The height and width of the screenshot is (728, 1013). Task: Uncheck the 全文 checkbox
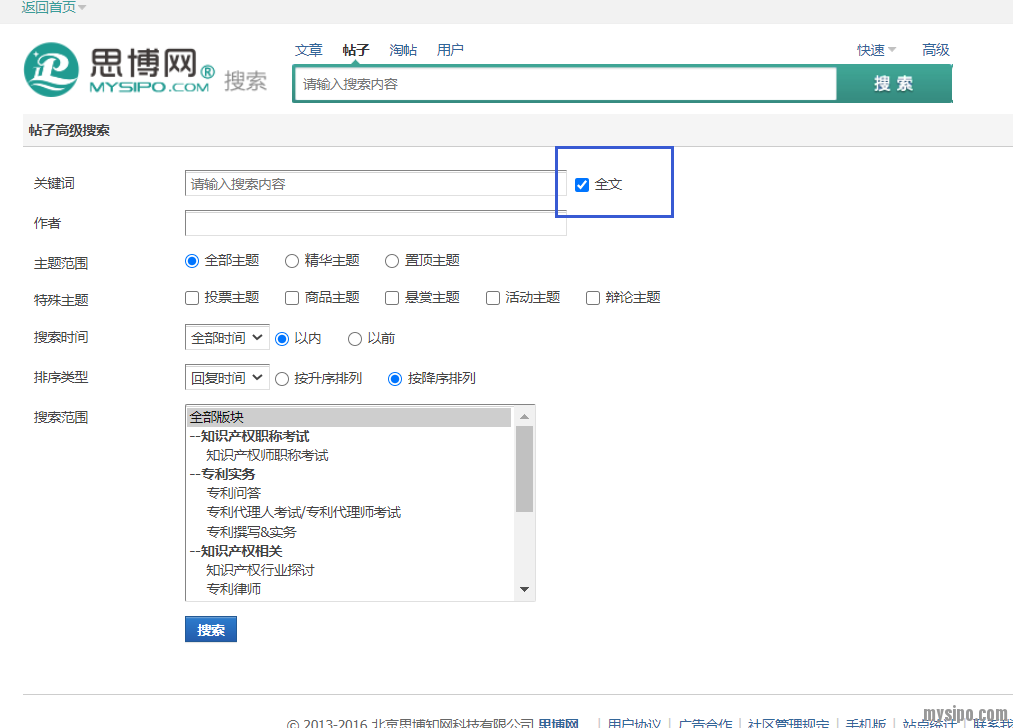[x=582, y=185]
